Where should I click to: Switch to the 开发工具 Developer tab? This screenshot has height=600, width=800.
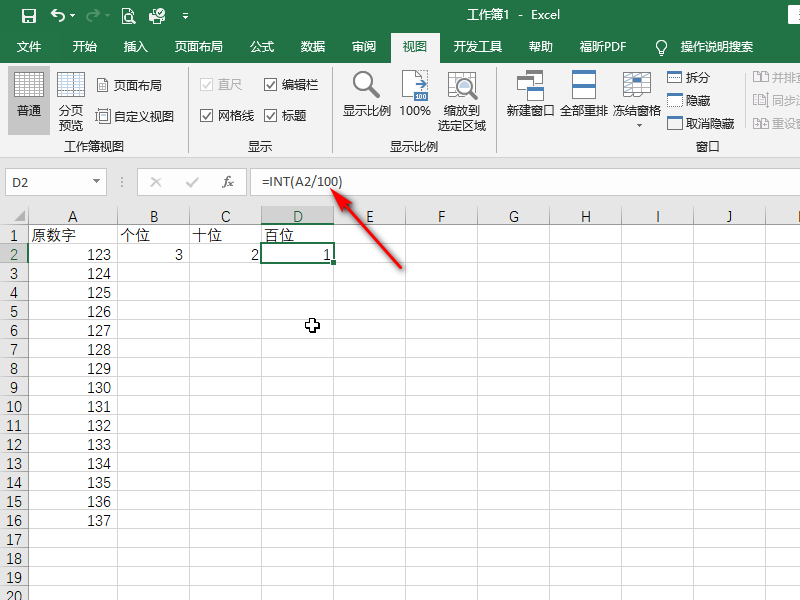pos(478,47)
